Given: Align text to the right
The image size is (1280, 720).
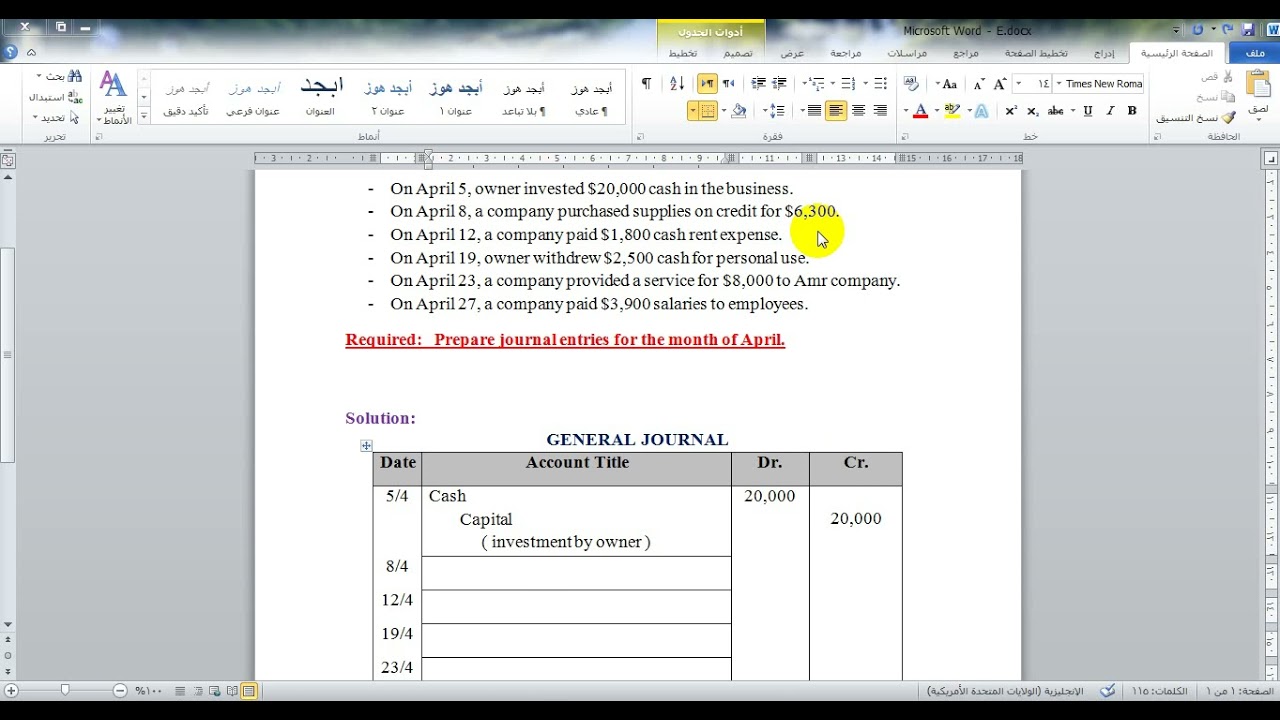Looking at the screenshot, I should pos(880,111).
